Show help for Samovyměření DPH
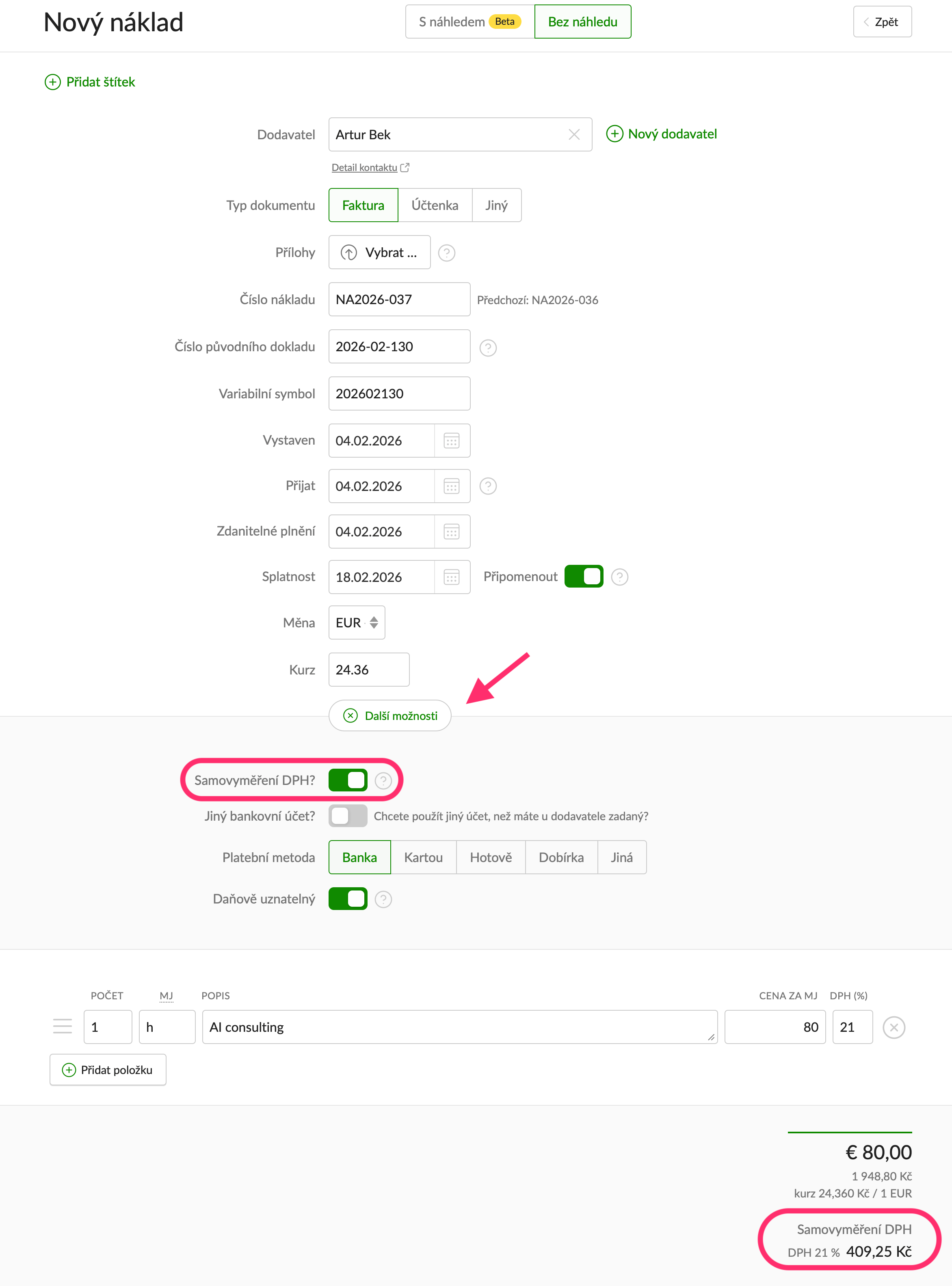 (x=383, y=781)
